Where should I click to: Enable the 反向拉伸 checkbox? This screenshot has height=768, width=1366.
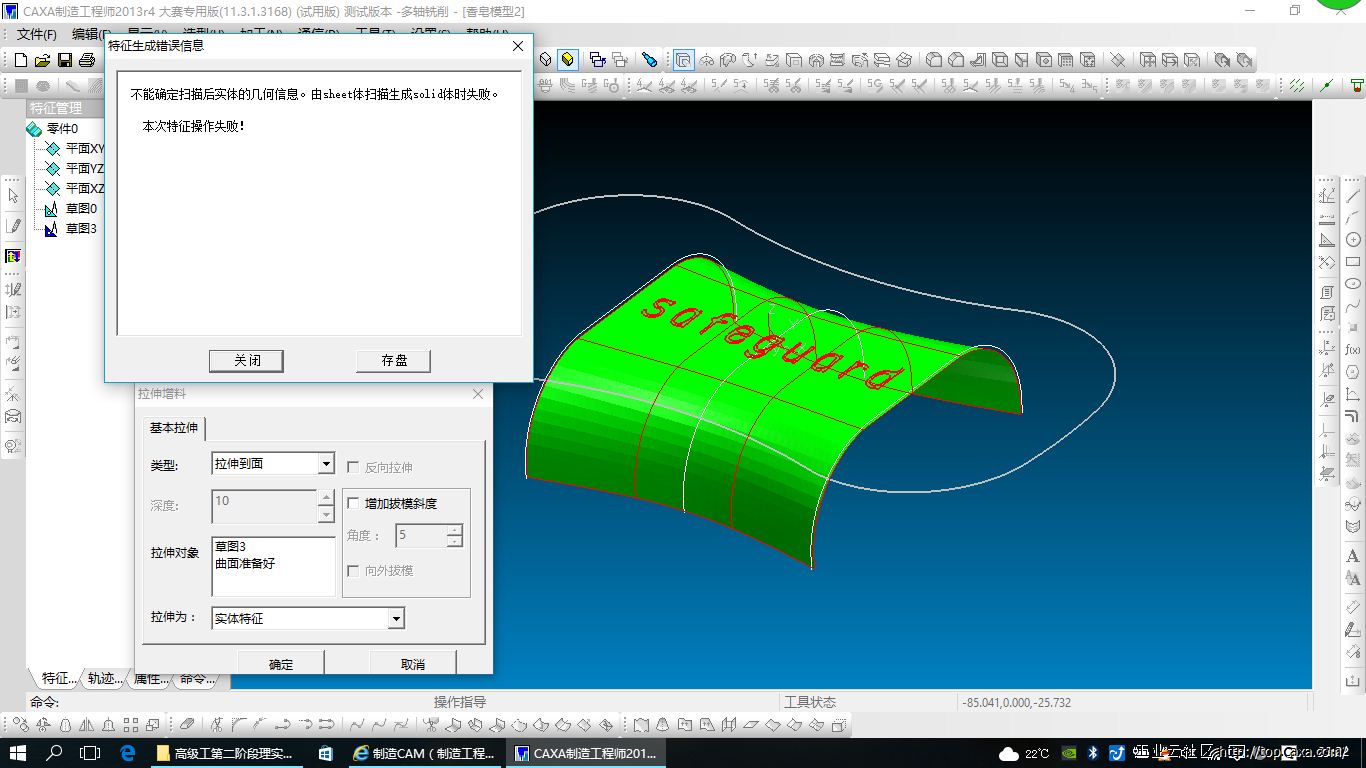pos(353,467)
